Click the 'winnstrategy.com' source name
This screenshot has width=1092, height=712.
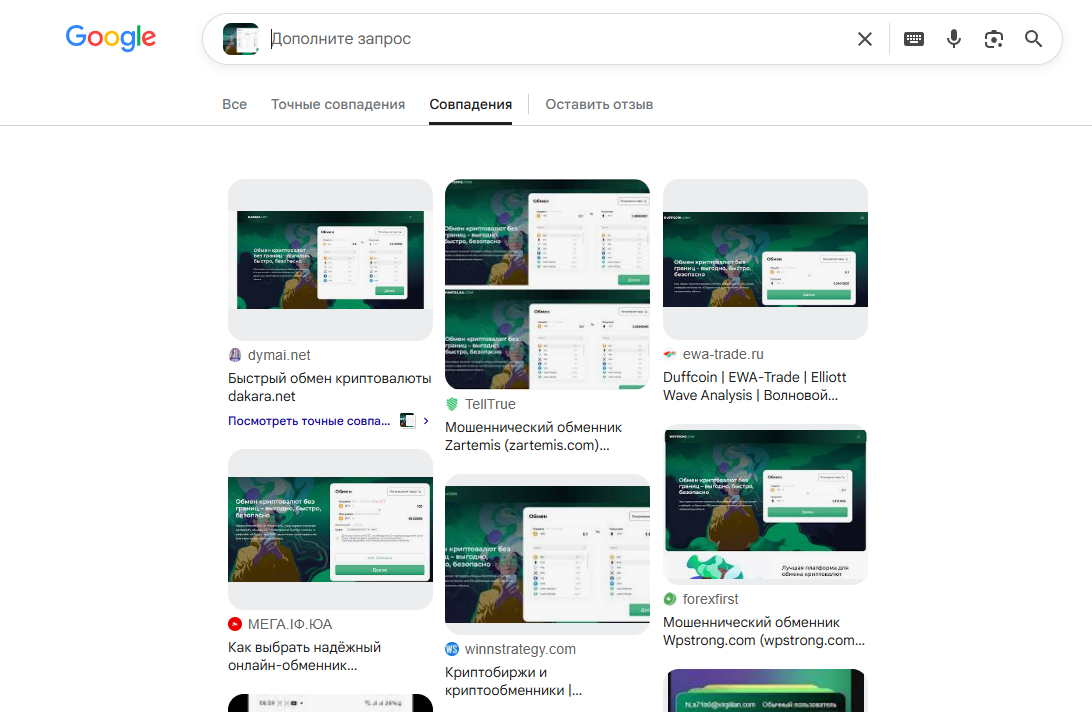click(x=520, y=649)
